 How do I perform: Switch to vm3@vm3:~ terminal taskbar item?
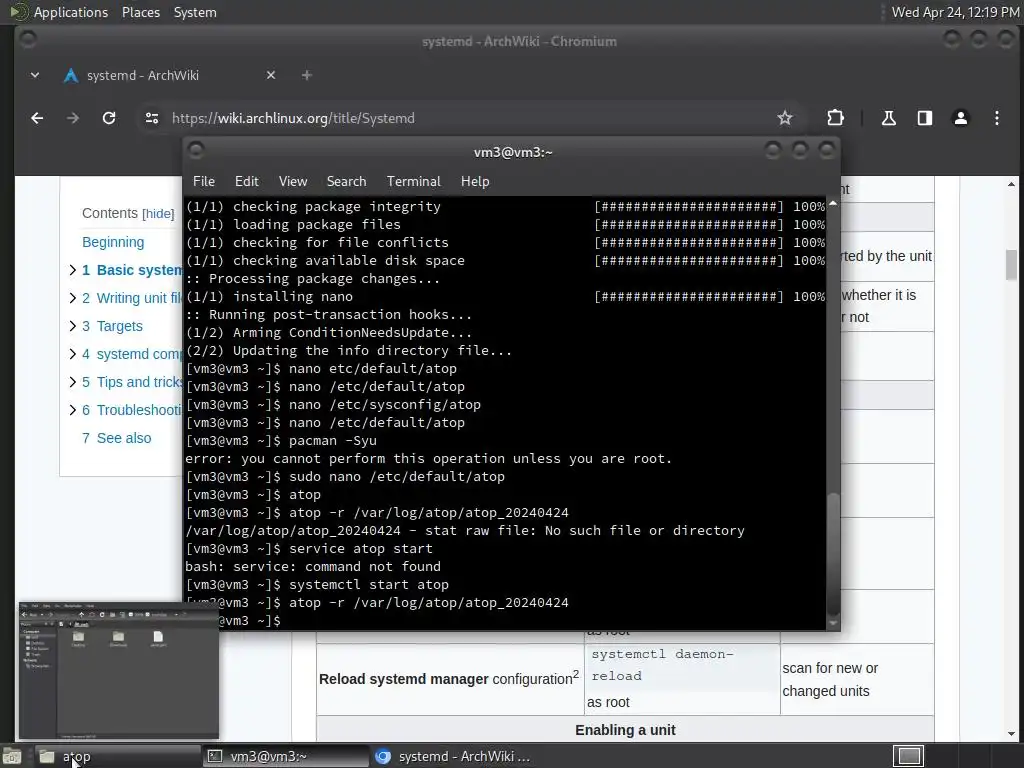click(x=285, y=756)
